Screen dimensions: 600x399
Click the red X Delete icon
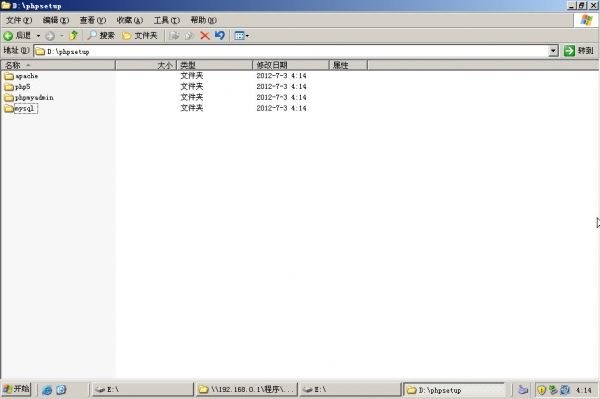coord(205,36)
